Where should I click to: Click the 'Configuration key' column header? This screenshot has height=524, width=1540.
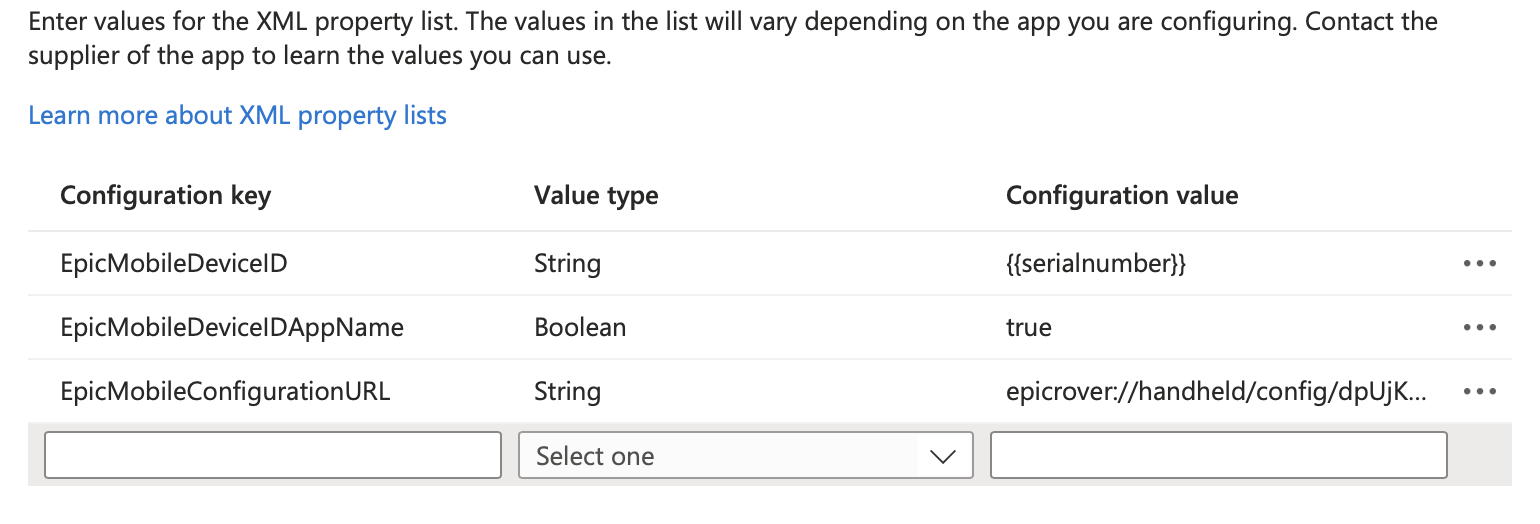click(x=165, y=195)
